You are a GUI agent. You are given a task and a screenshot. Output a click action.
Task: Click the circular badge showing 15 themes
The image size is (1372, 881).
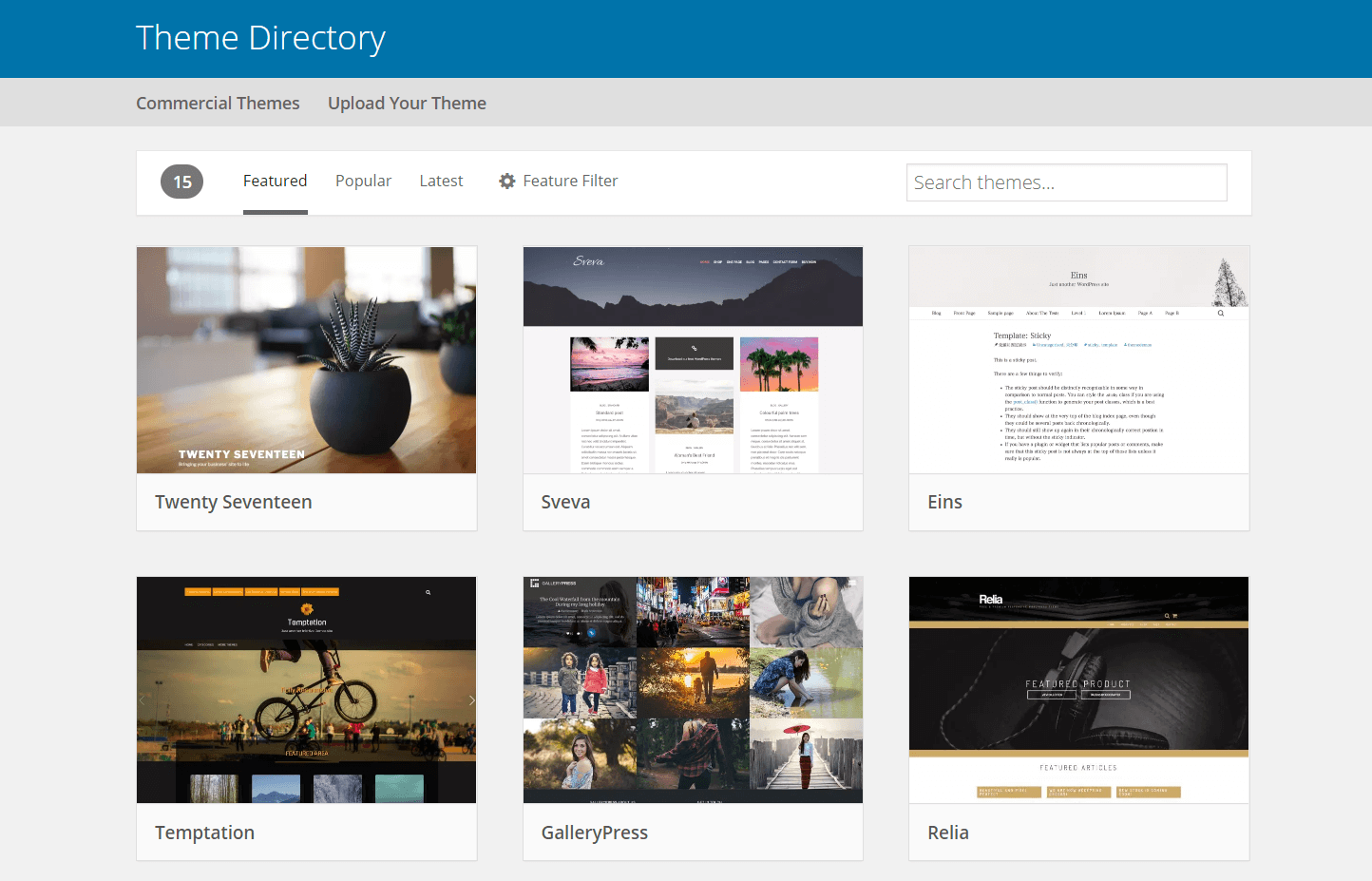pyautogui.click(x=181, y=181)
